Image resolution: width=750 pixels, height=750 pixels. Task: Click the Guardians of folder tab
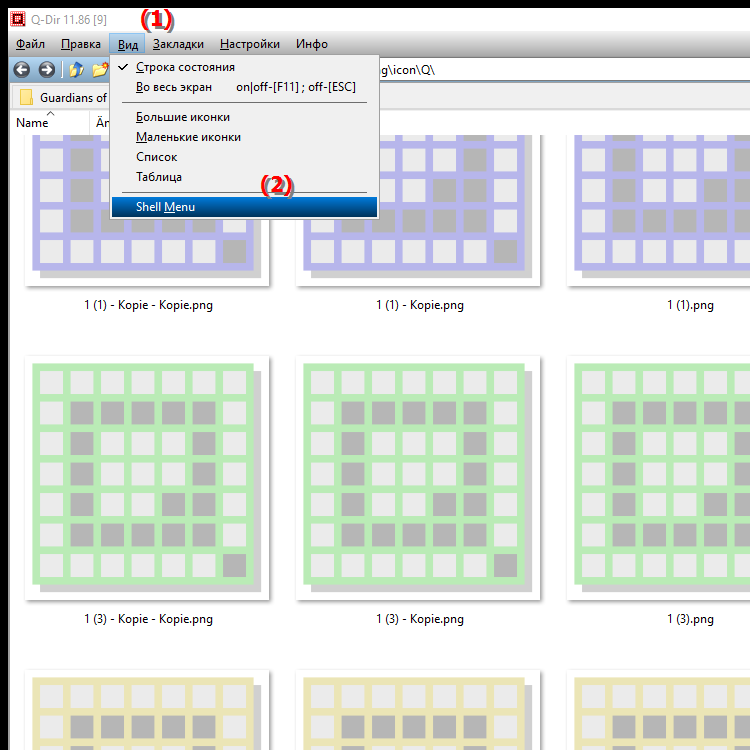pyautogui.click(x=63, y=98)
